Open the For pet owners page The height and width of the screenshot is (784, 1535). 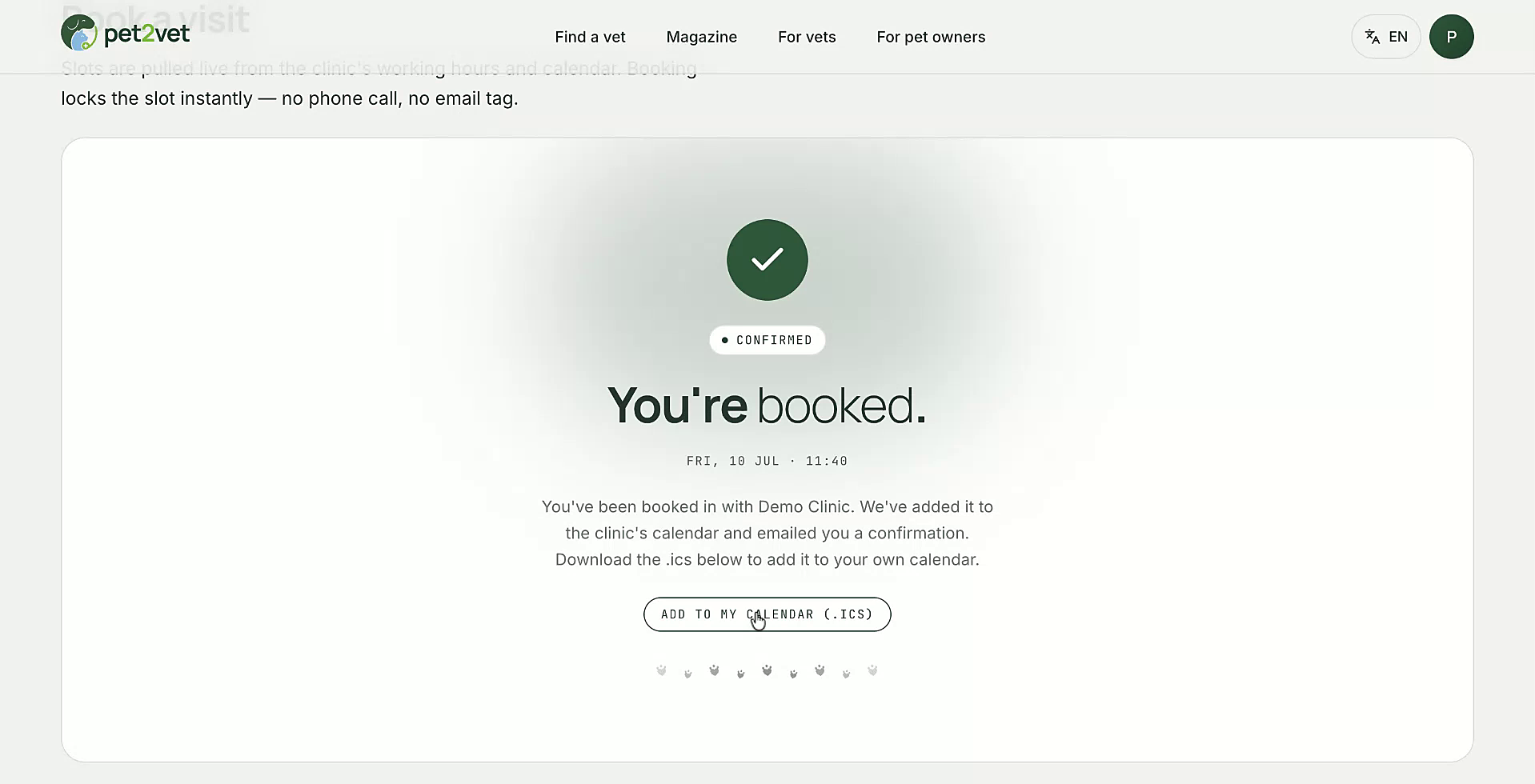point(931,37)
